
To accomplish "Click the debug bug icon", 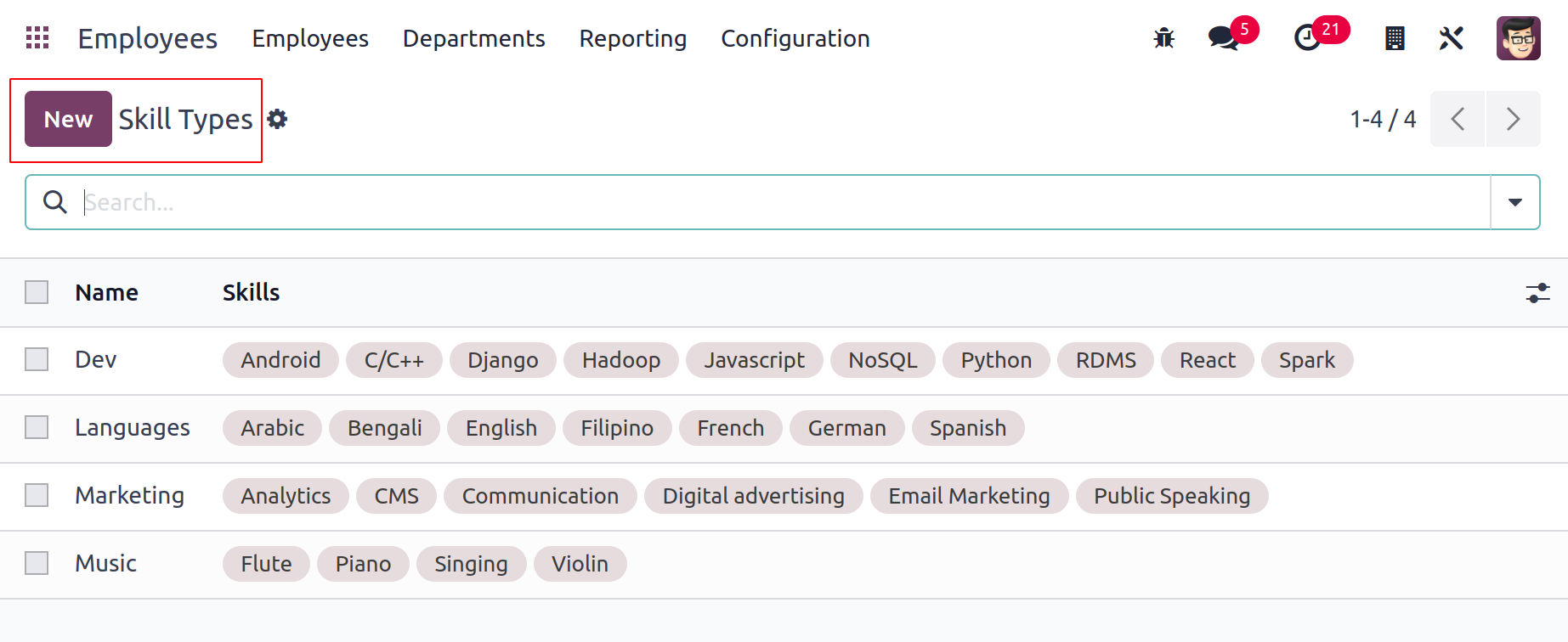I will tap(1163, 38).
